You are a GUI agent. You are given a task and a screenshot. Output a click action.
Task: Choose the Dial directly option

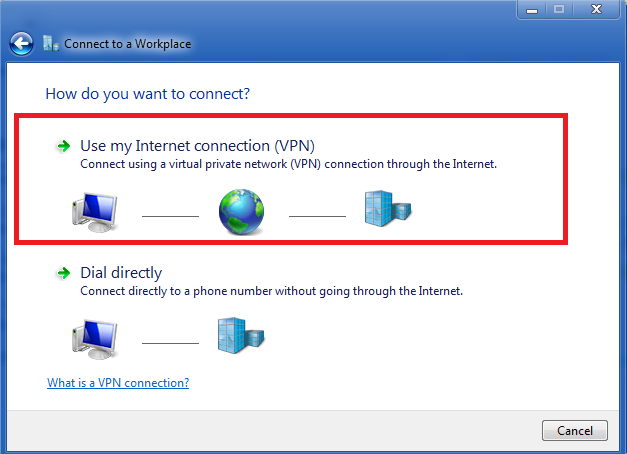(121, 273)
